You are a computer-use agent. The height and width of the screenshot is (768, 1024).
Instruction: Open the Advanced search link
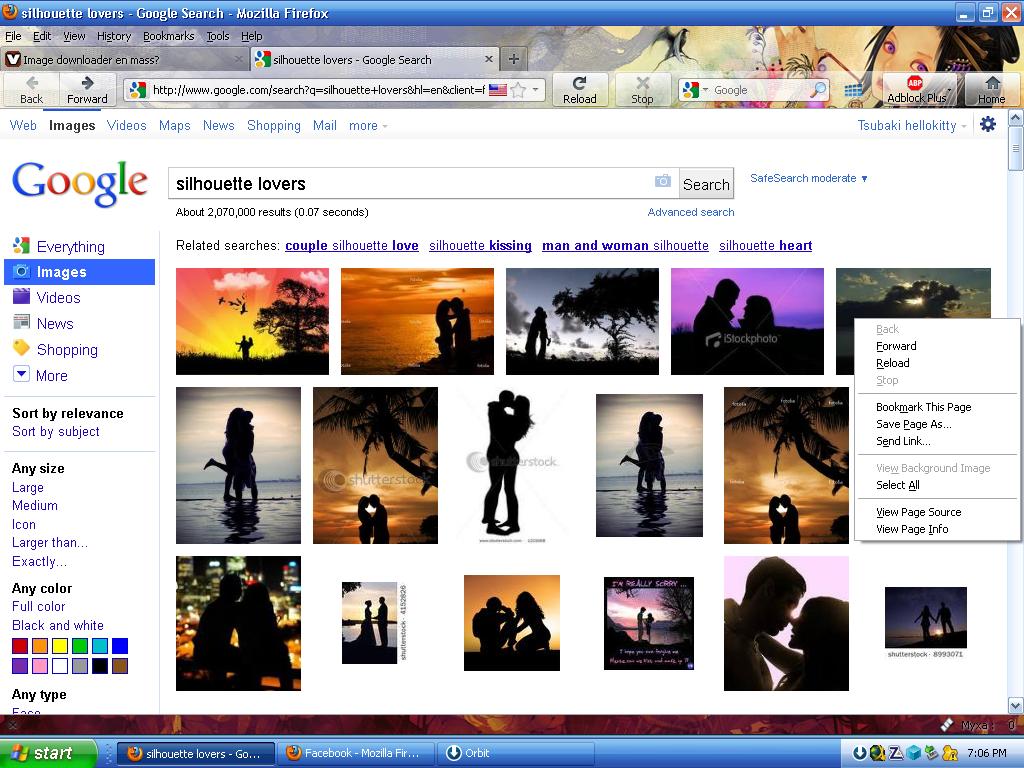coord(691,212)
